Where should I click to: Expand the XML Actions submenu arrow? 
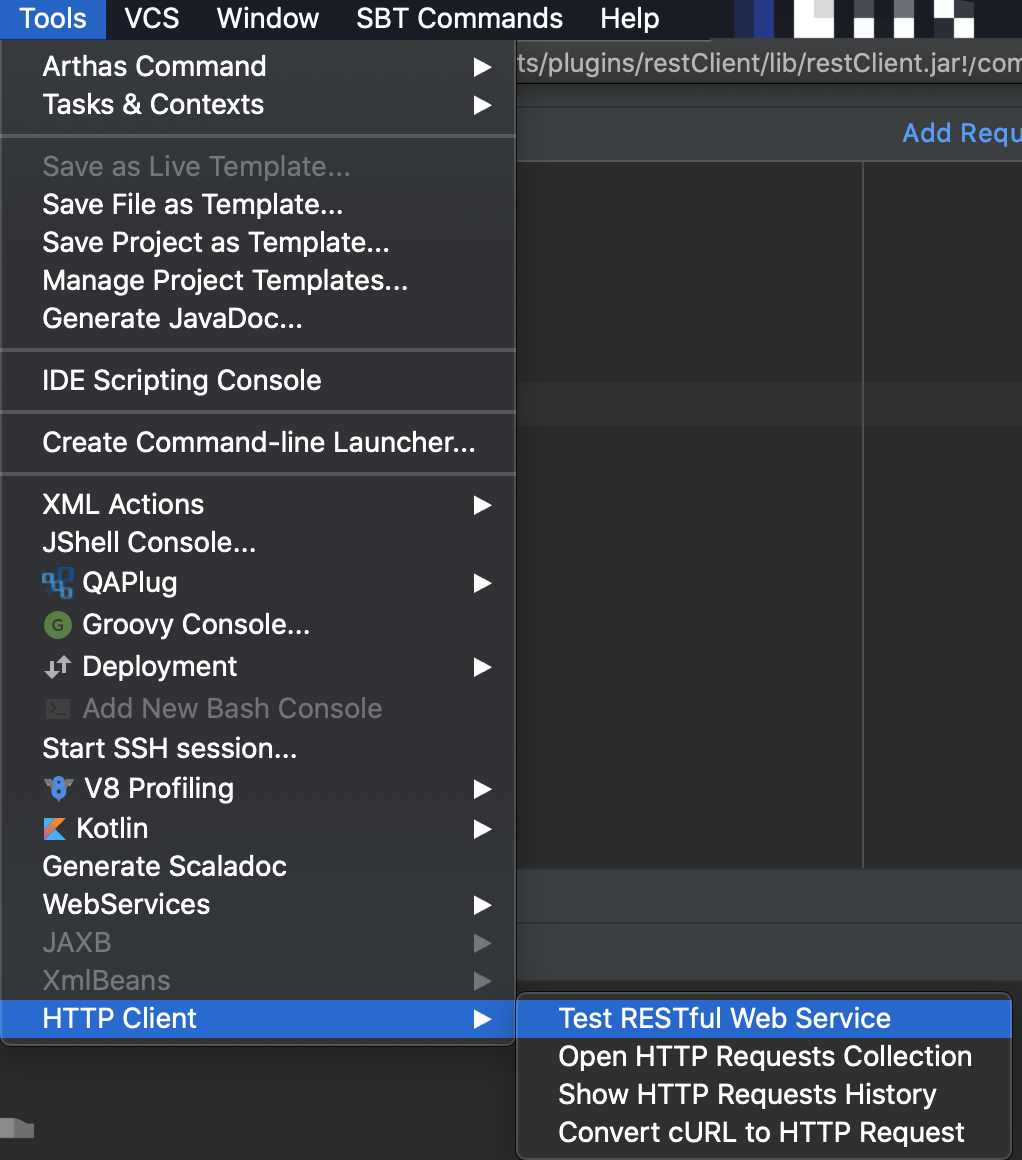[x=483, y=505]
